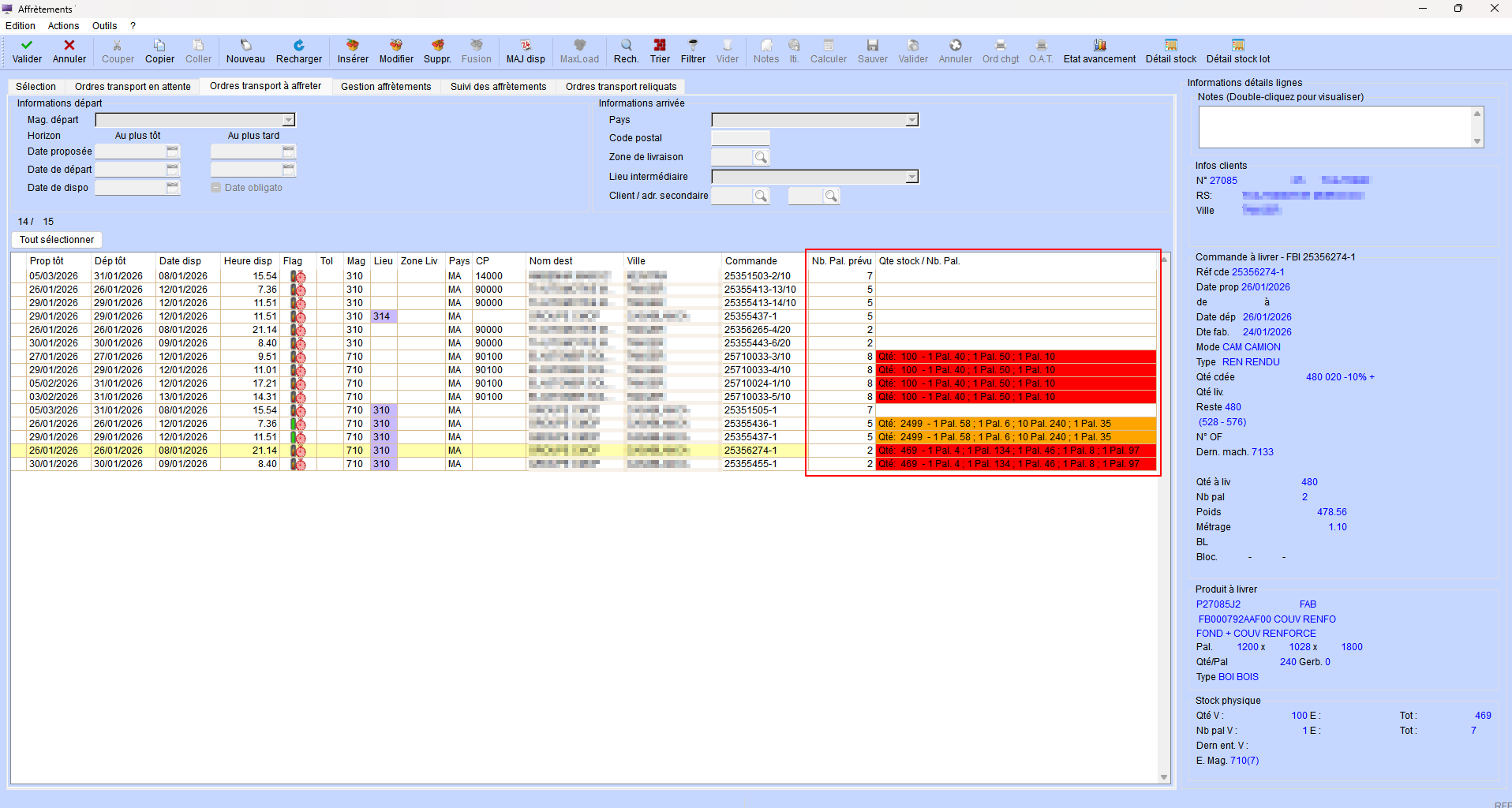1512x808 pixels.
Task: Open the Lieu intermédiaire dropdown
Action: click(x=912, y=177)
